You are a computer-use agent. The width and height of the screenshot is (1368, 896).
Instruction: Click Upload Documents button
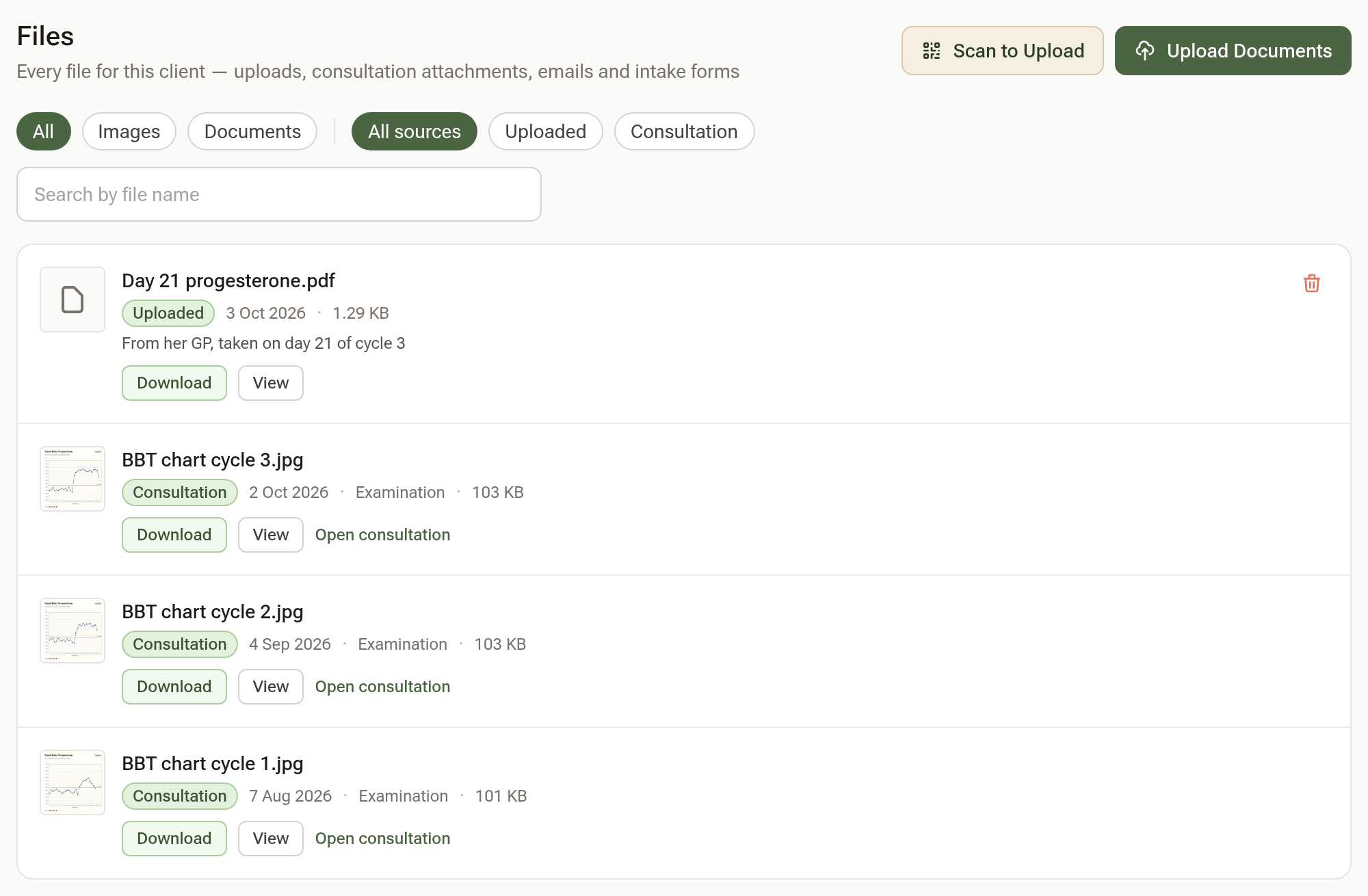click(x=1233, y=51)
